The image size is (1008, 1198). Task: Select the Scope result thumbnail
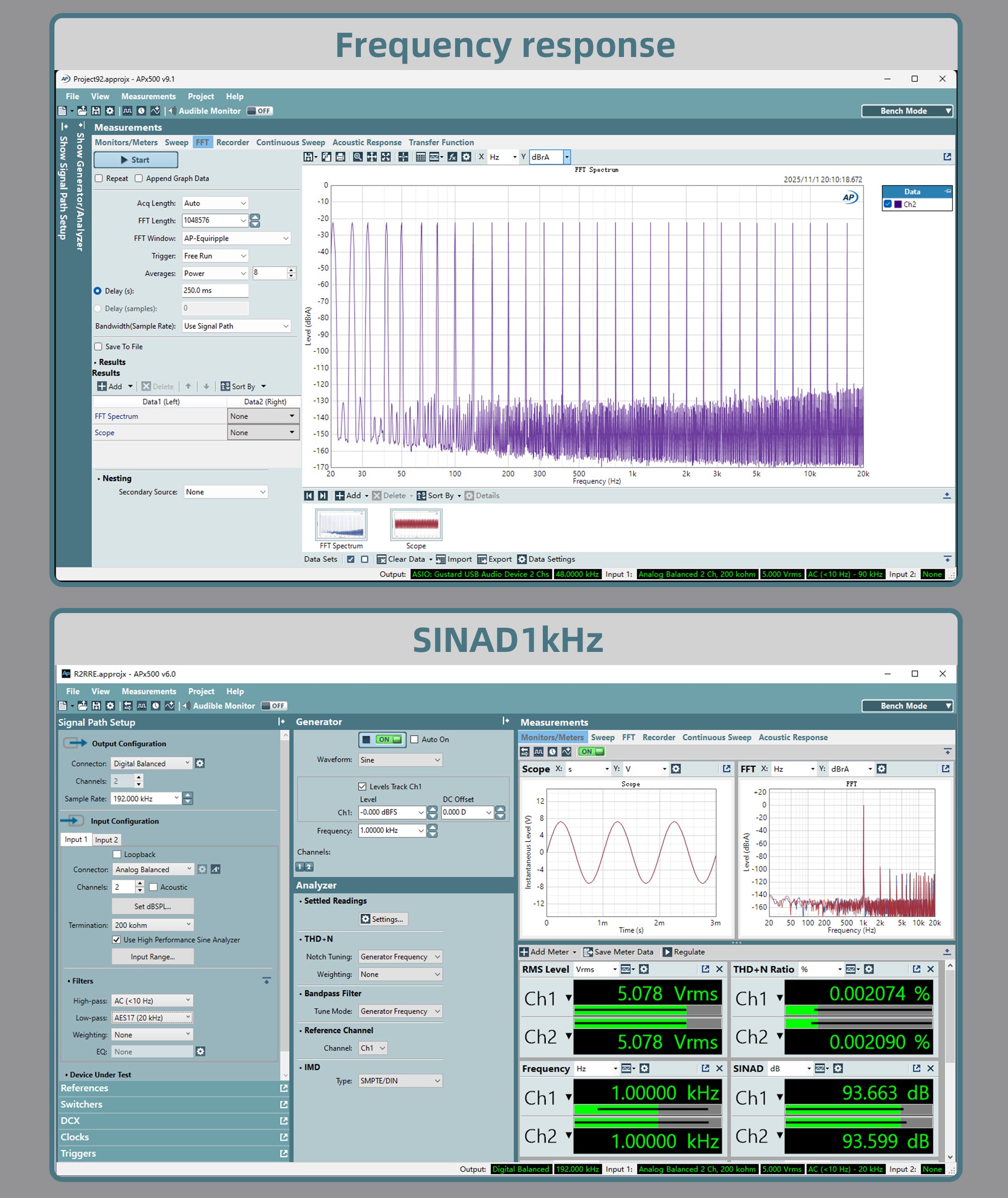416,525
